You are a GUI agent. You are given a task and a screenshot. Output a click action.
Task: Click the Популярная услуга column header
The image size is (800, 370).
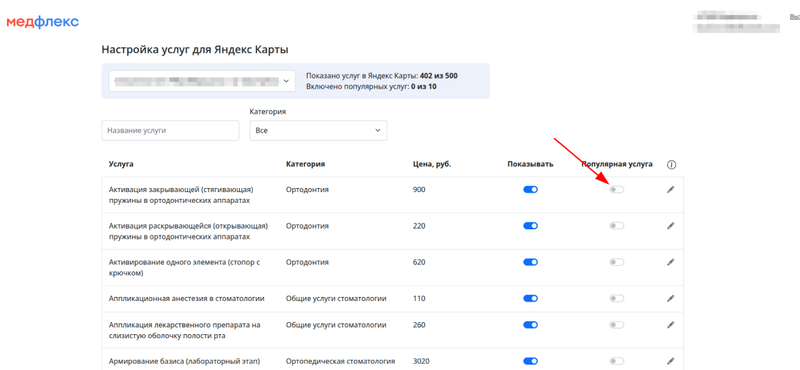point(617,164)
